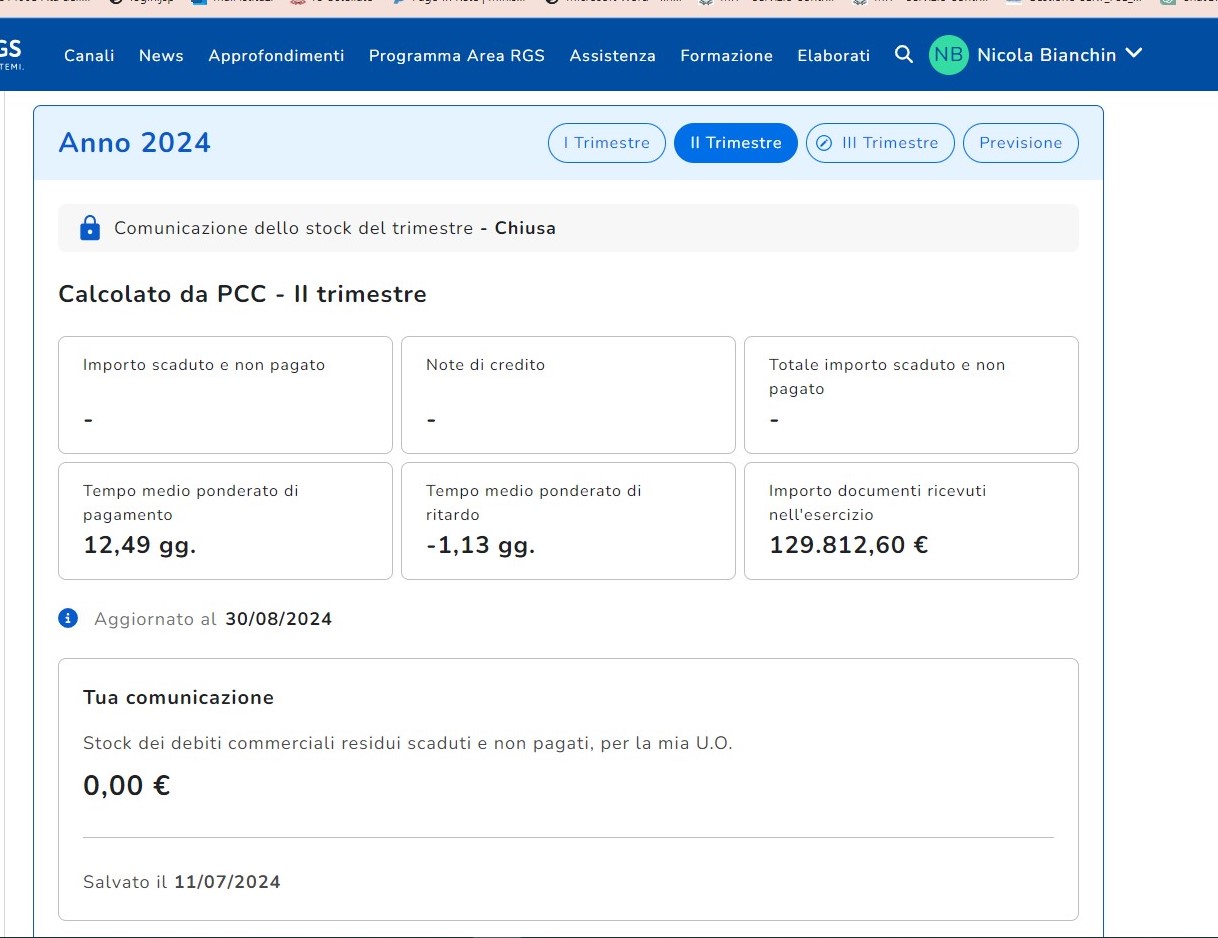1218x938 pixels.
Task: Click the circle-slash icon in III Trimestre
Action: pos(824,143)
